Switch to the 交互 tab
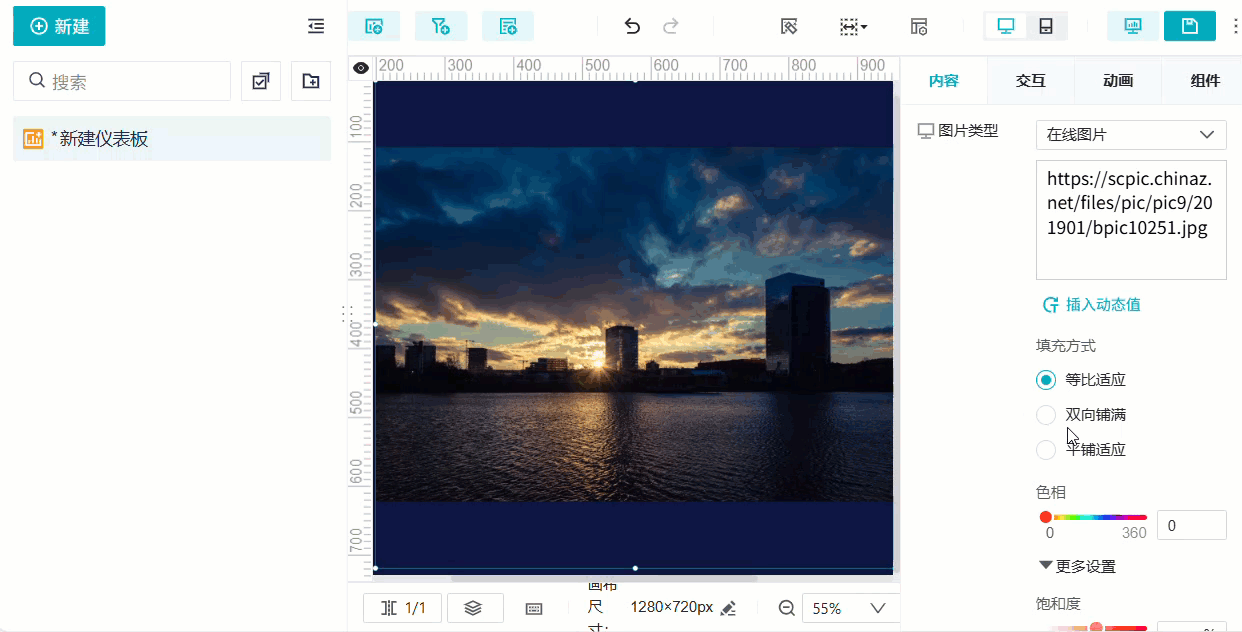This screenshot has width=1242, height=632. pos(1030,80)
